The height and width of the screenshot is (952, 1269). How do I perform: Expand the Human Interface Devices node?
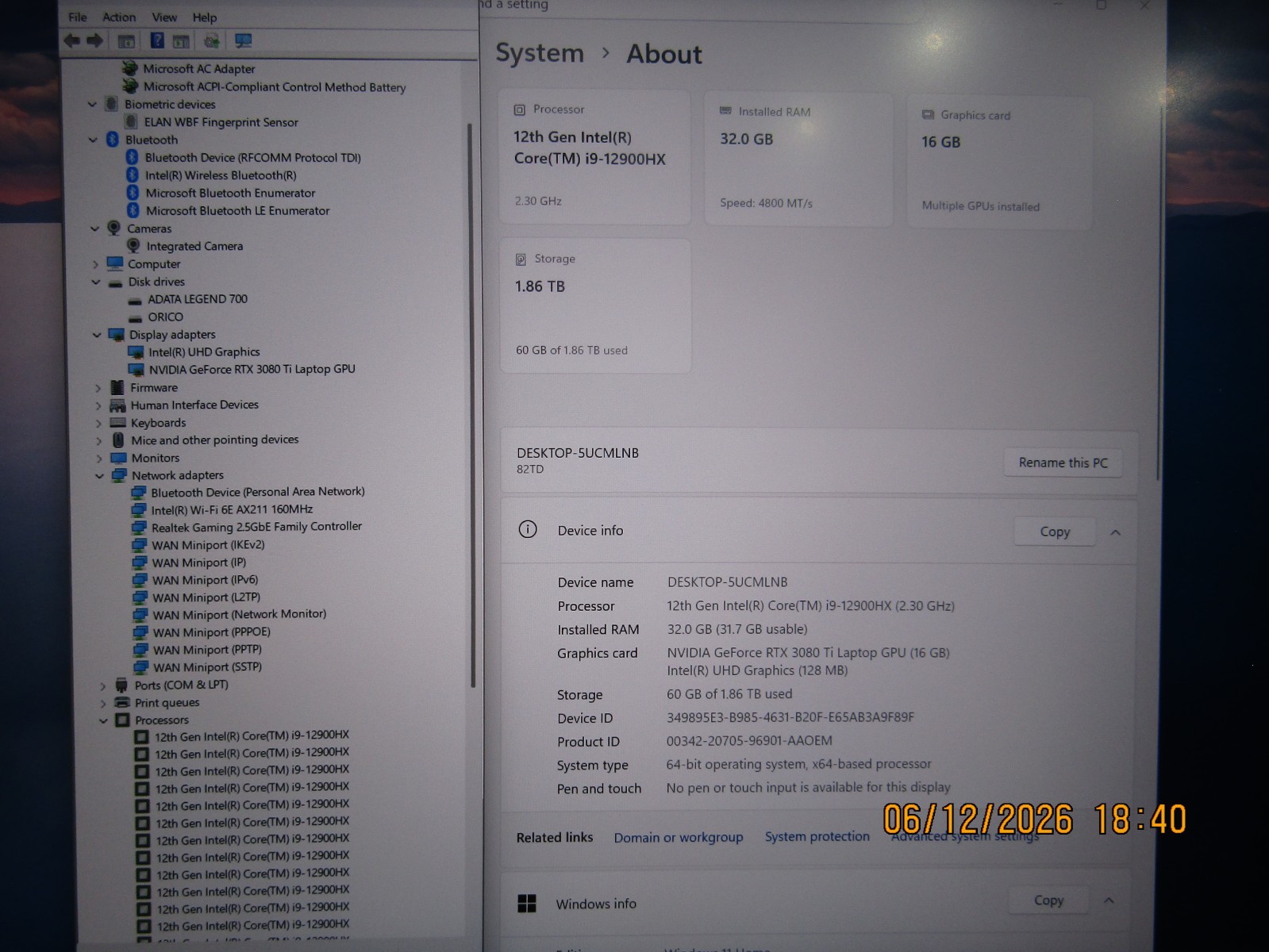98,405
